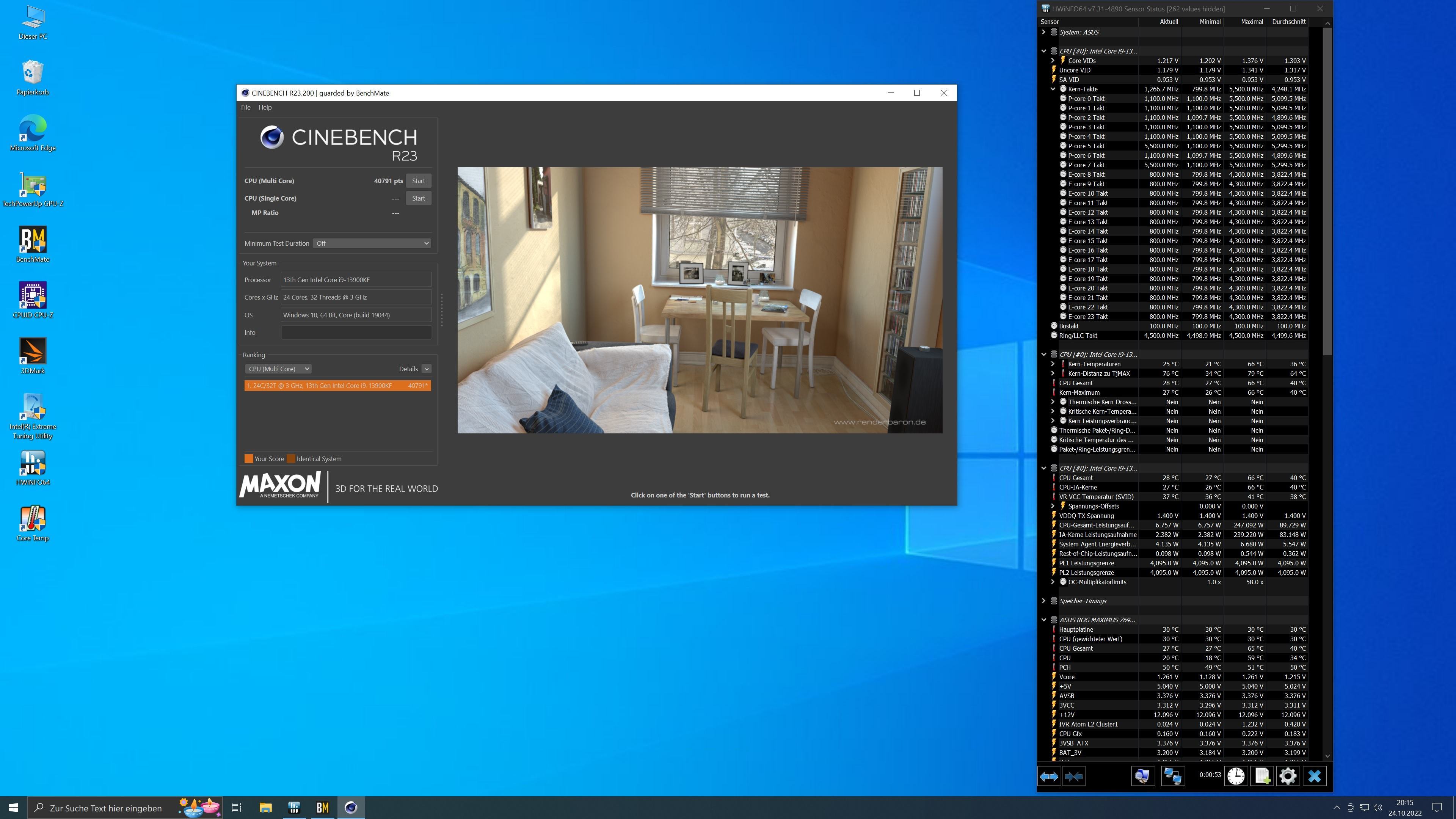
Task: Open the CPU (Multi Core) ranking dropdown
Action: coord(278,369)
